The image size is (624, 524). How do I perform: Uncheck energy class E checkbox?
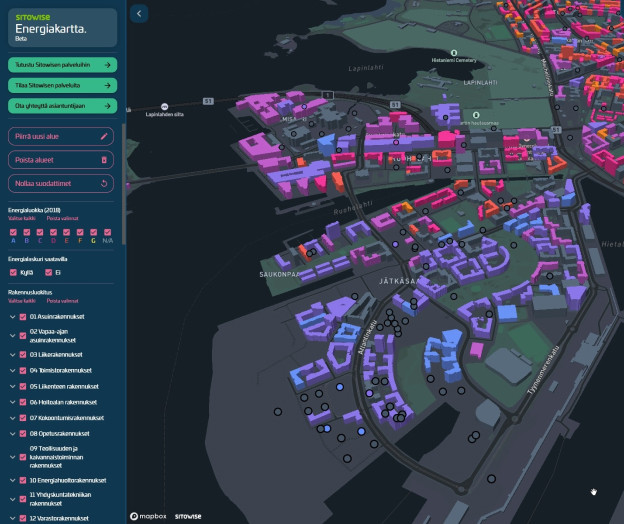[x=66, y=232]
